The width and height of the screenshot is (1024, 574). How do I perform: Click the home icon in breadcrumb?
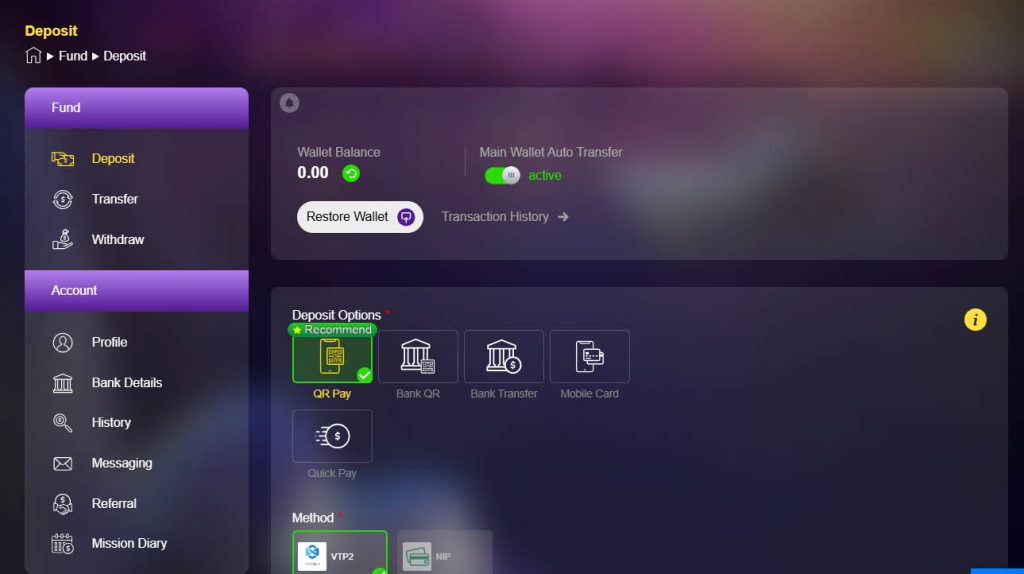[33, 56]
